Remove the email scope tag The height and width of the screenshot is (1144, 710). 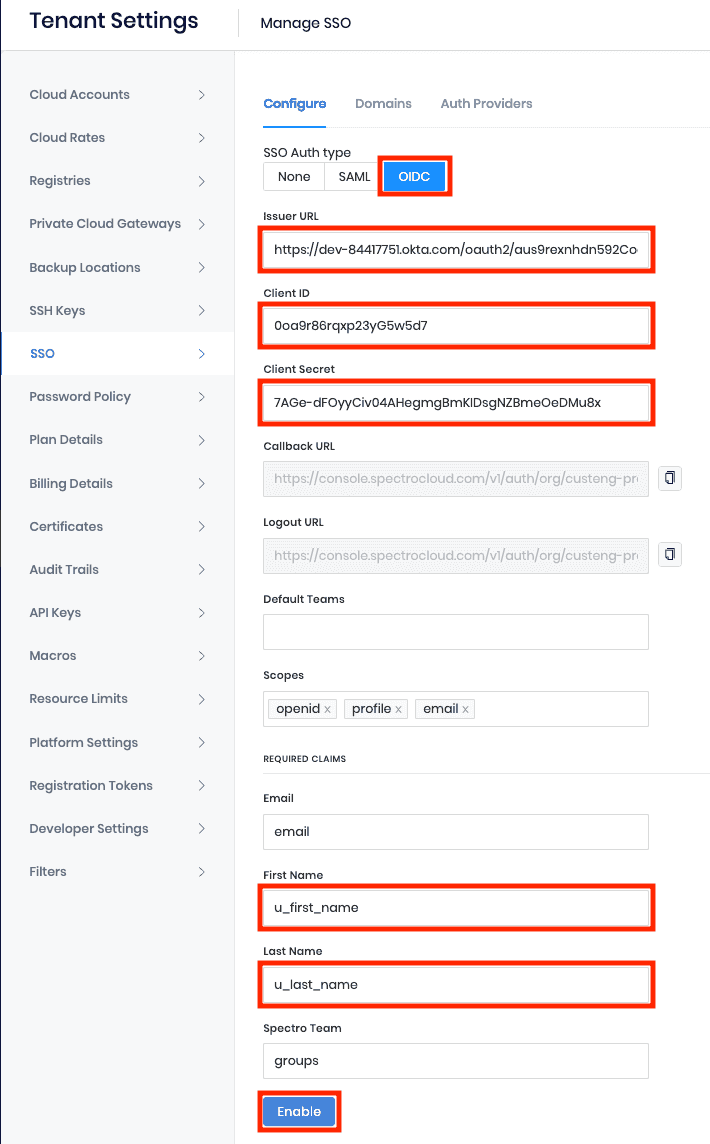(x=466, y=709)
